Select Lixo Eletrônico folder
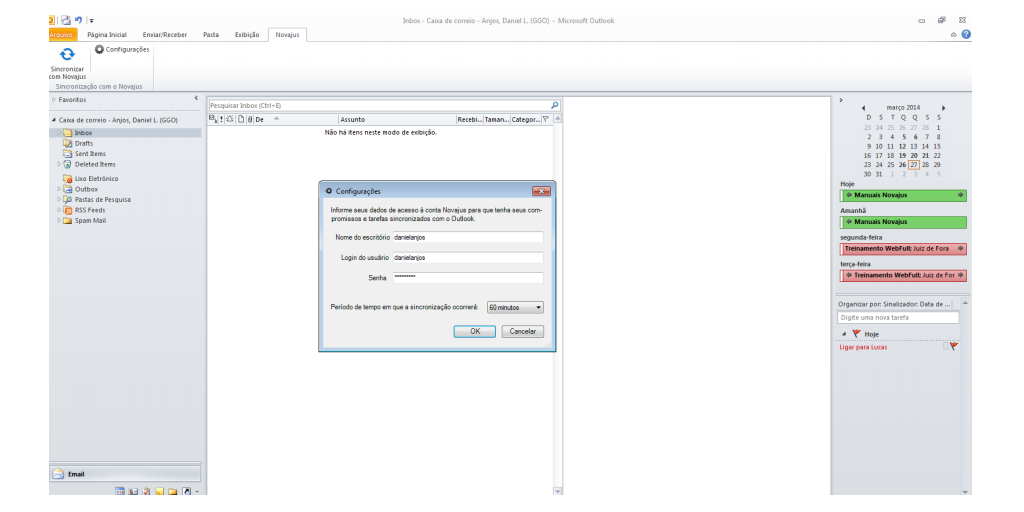Screen dimensions: 1024x512 (96, 178)
